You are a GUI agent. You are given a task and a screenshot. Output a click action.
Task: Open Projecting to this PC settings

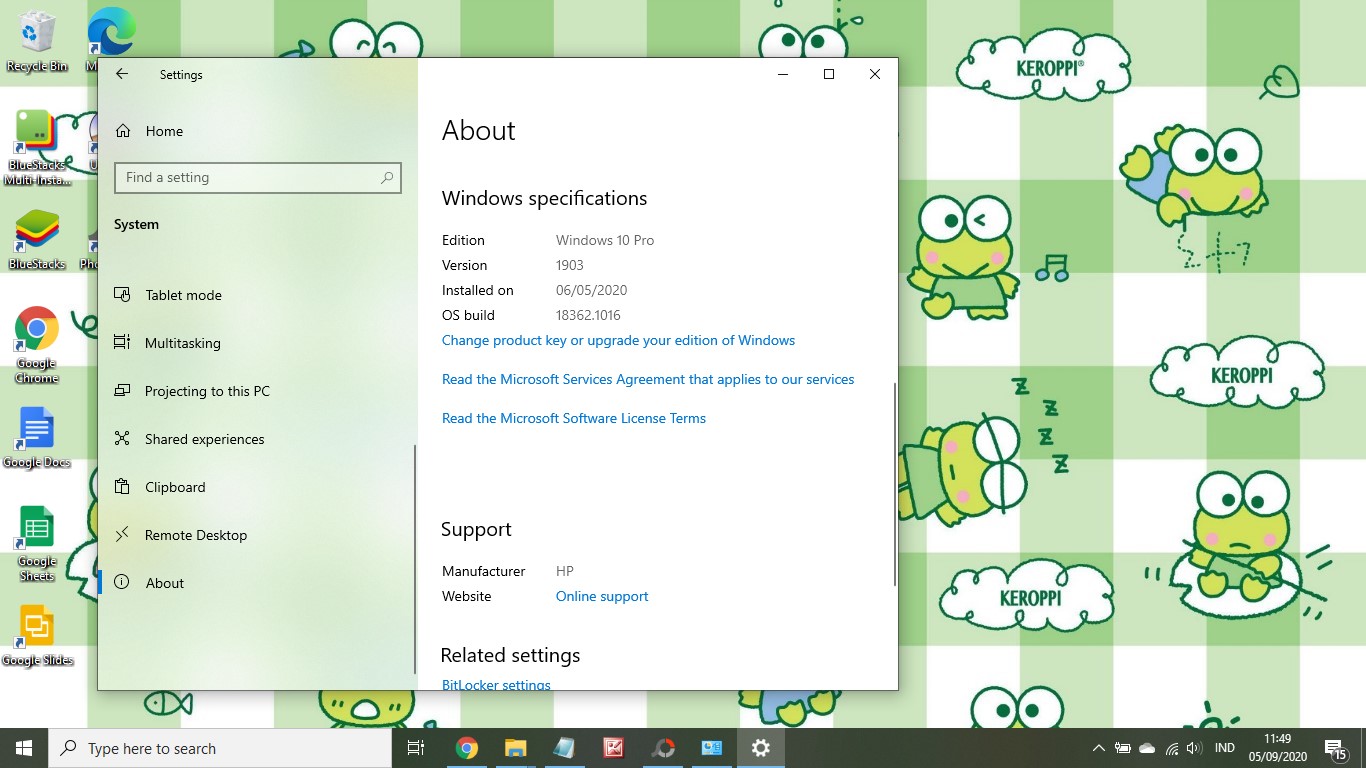[192, 391]
